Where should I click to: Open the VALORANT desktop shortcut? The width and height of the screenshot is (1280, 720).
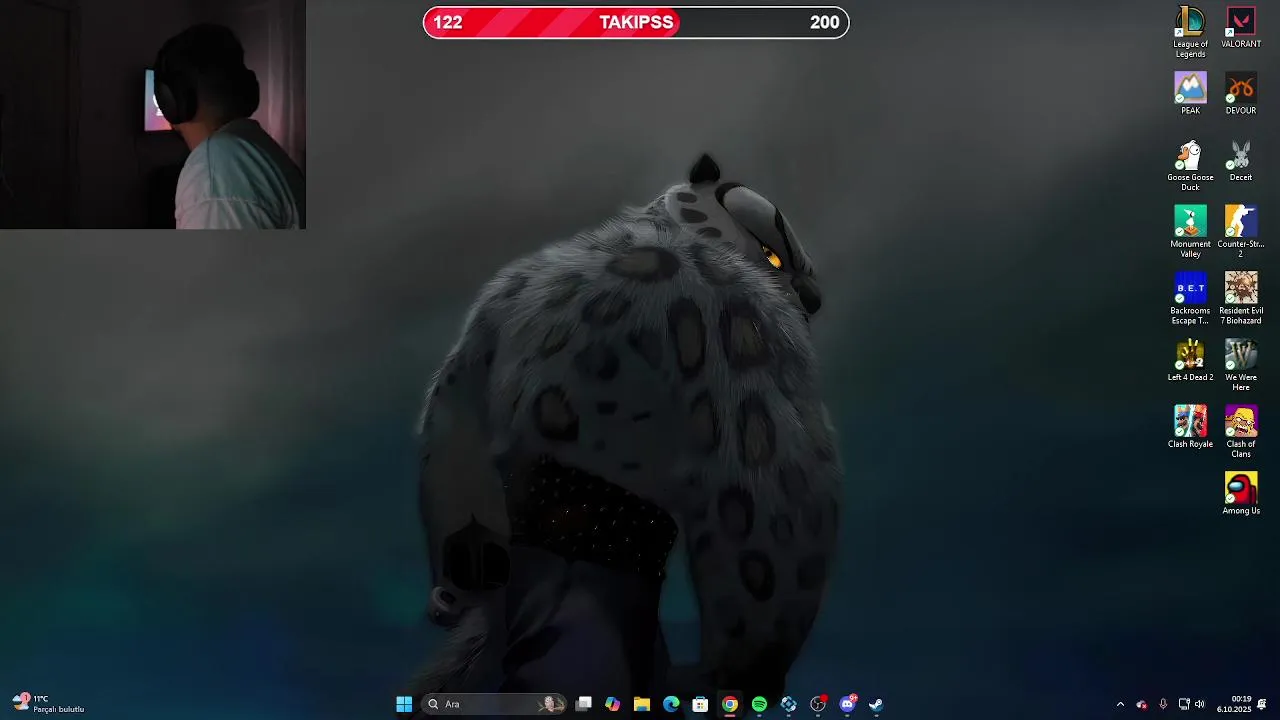pyautogui.click(x=1241, y=28)
